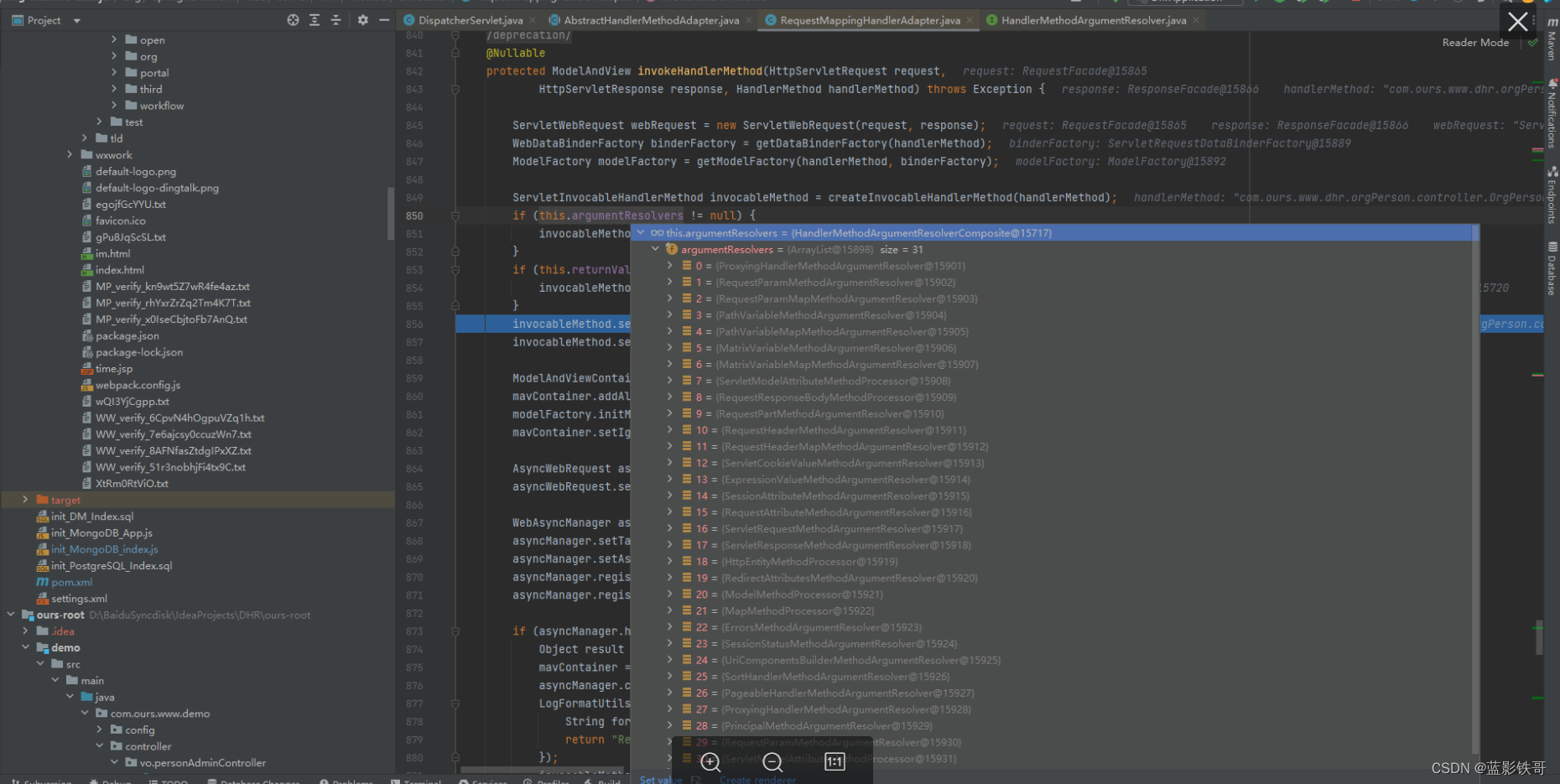Open webpack.config.js in project tree
The width and height of the screenshot is (1560, 784).
(x=138, y=386)
